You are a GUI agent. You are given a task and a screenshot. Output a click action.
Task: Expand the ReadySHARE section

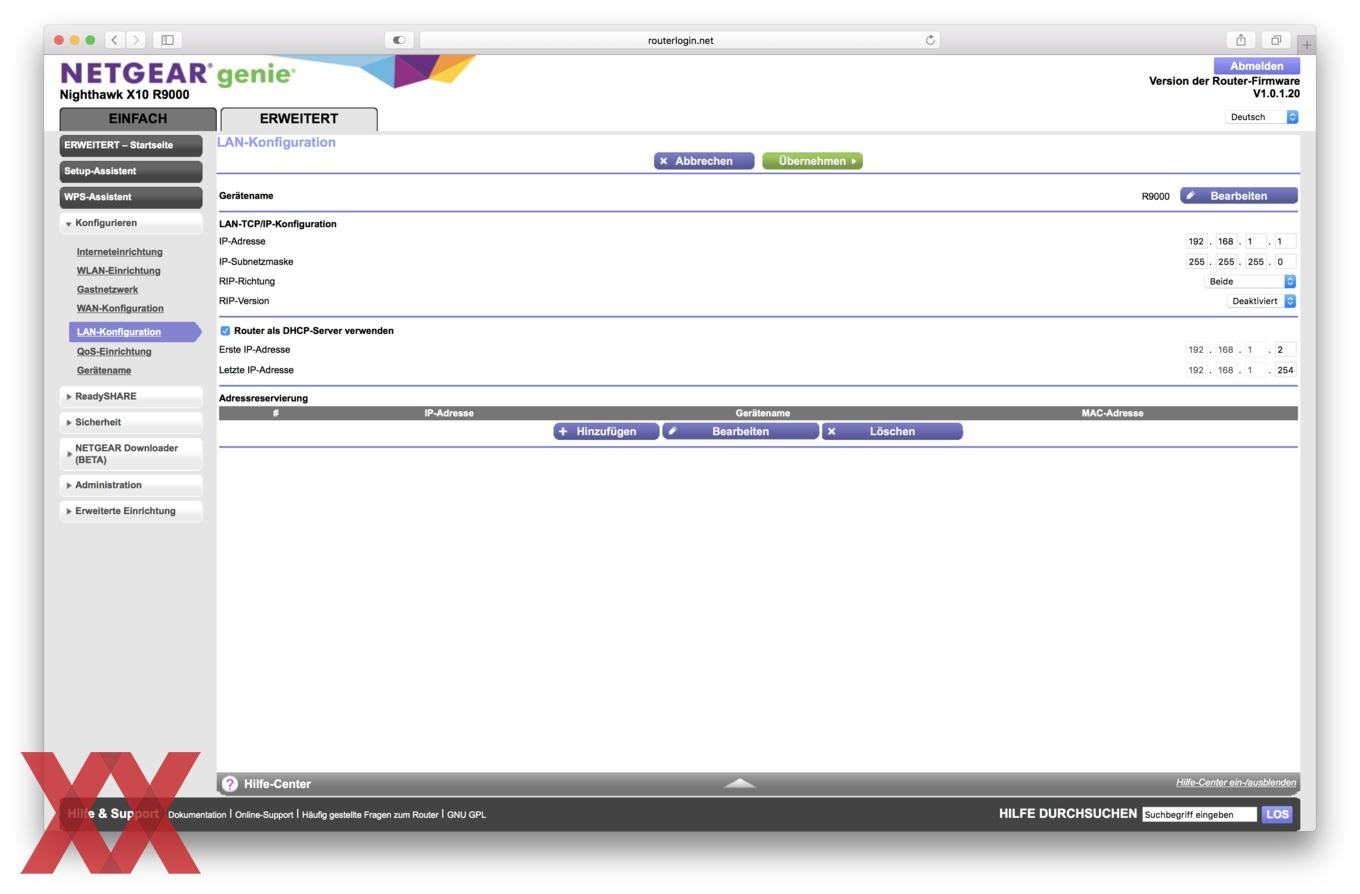click(x=130, y=396)
